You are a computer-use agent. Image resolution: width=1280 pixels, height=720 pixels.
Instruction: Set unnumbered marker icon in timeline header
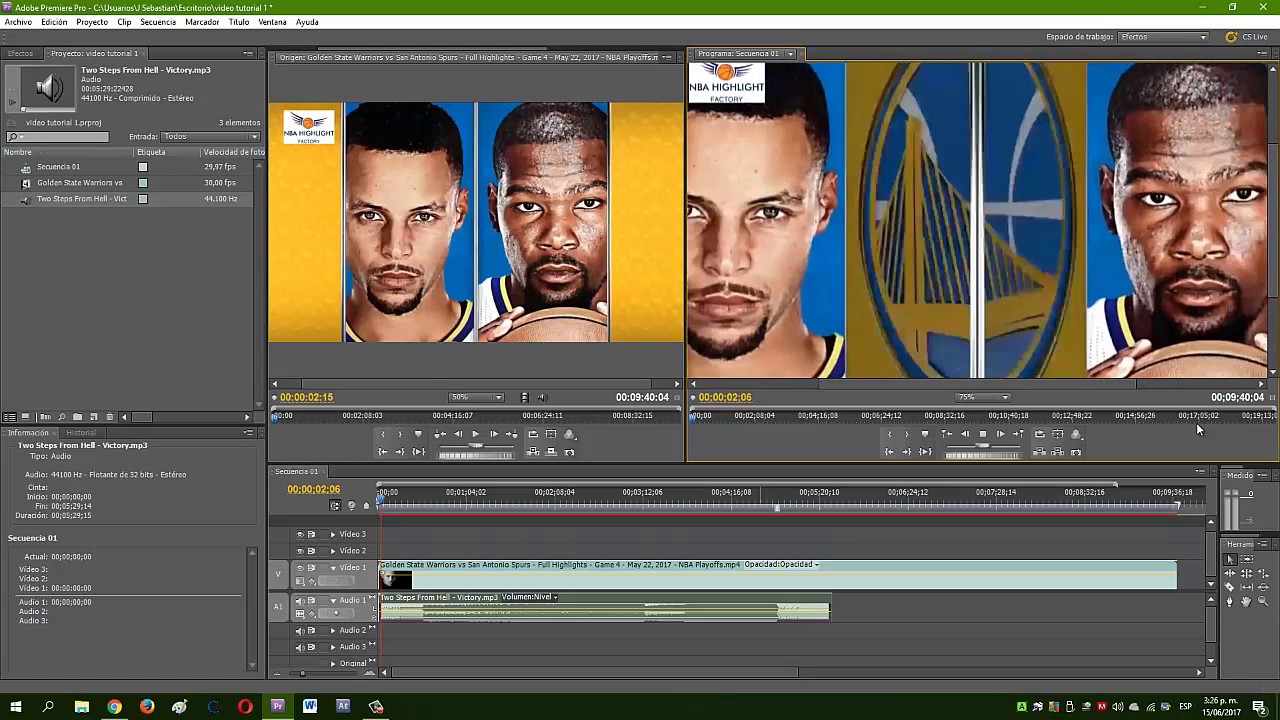tap(366, 506)
